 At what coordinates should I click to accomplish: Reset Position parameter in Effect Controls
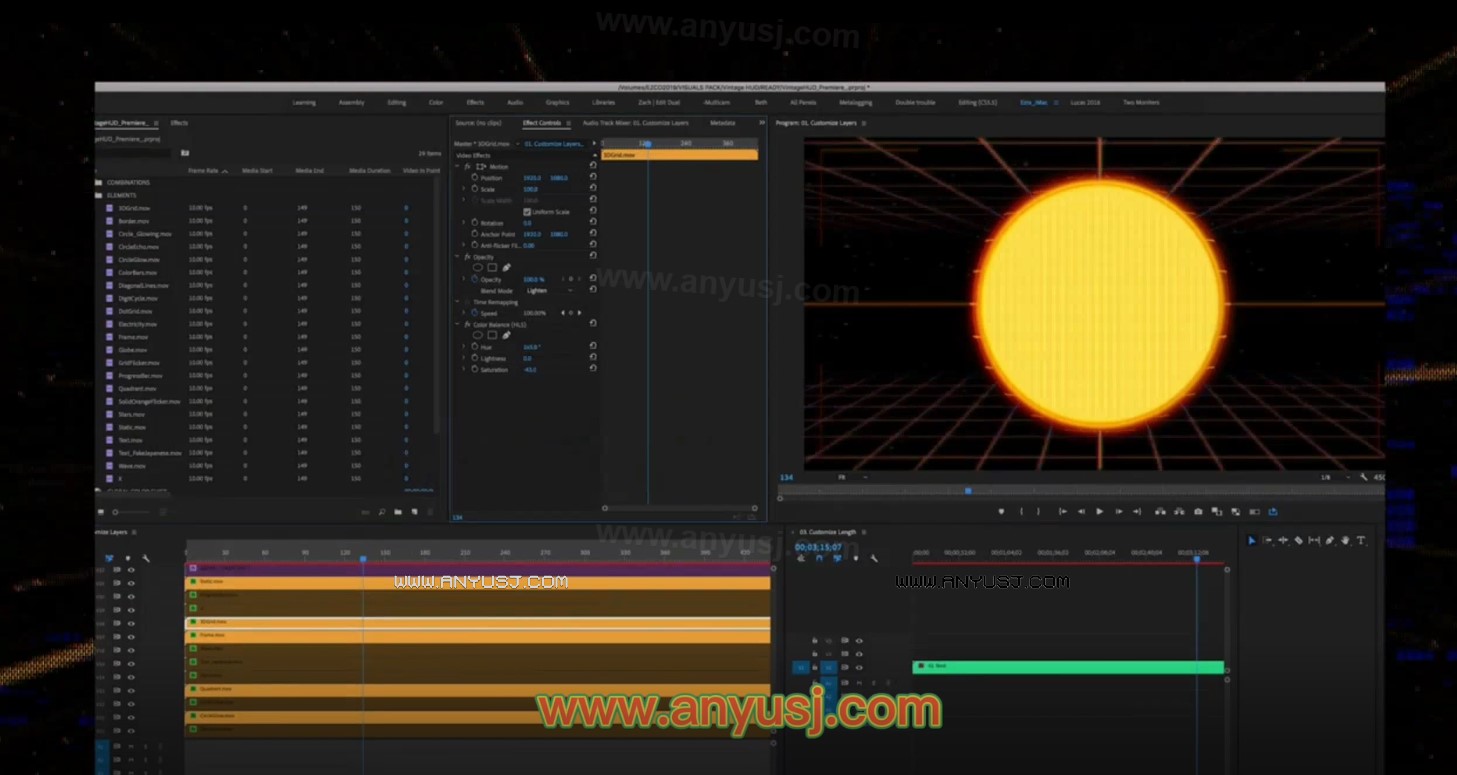pos(593,177)
